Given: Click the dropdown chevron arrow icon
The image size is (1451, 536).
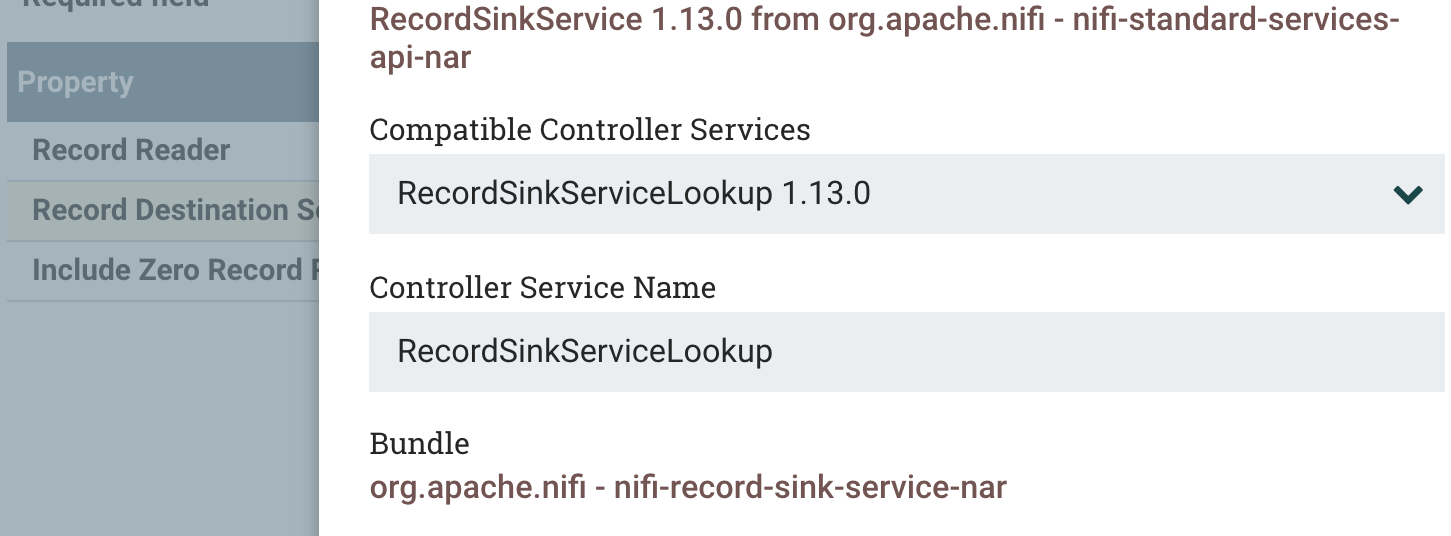Looking at the screenshot, I should (1407, 195).
